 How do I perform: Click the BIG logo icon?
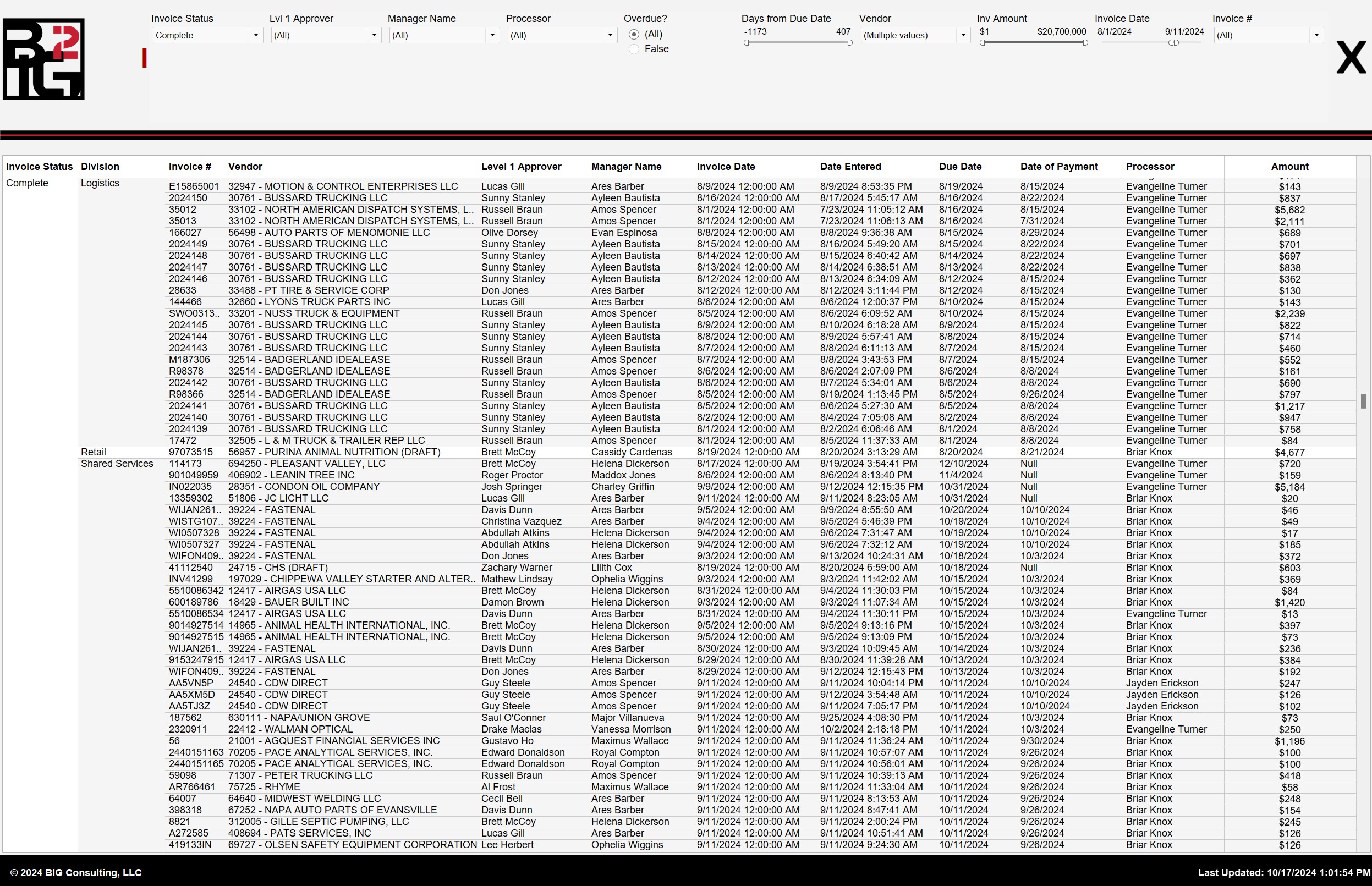pyautogui.click(x=44, y=59)
